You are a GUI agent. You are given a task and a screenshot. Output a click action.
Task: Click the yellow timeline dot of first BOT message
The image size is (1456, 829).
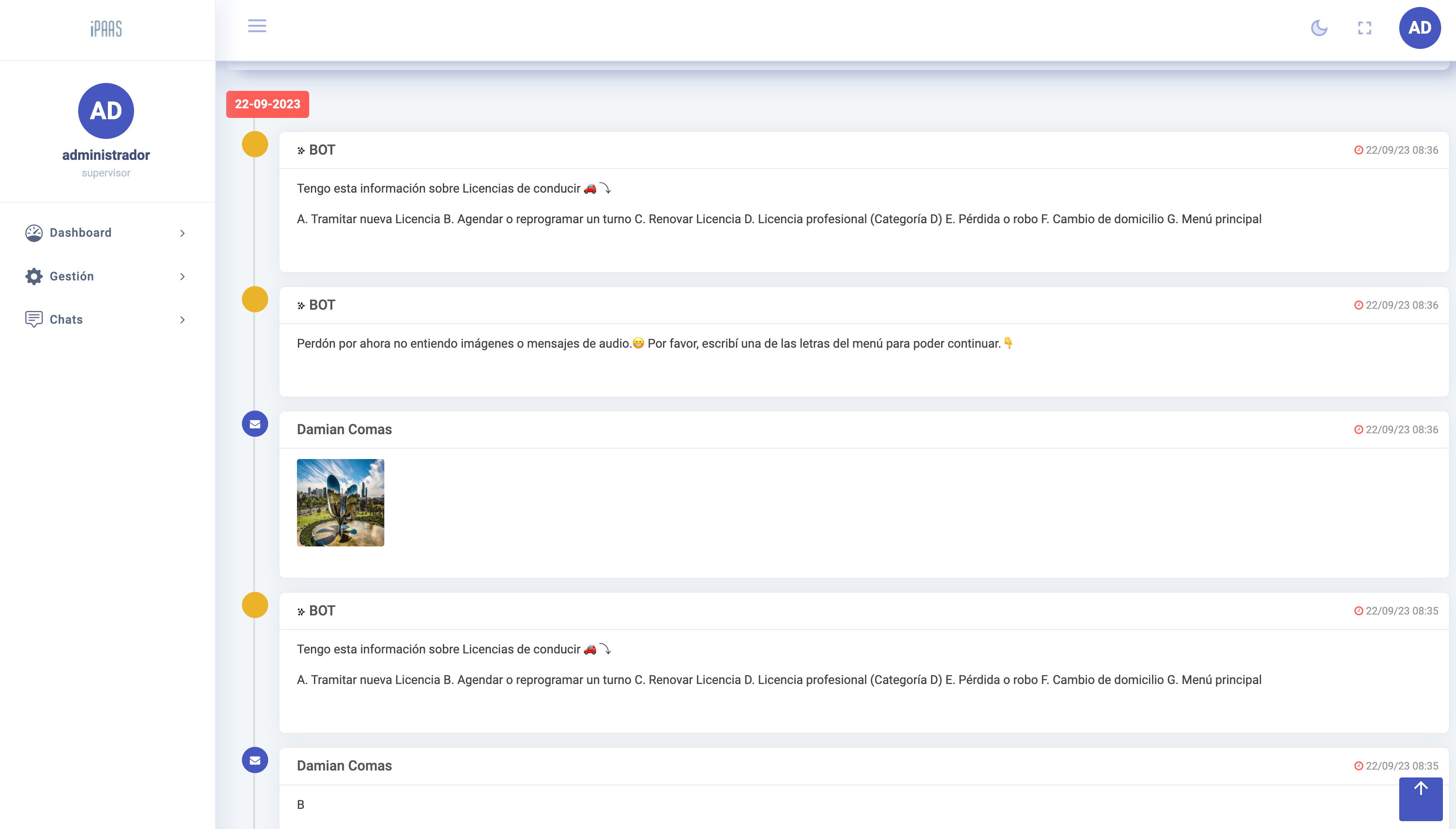coord(255,145)
